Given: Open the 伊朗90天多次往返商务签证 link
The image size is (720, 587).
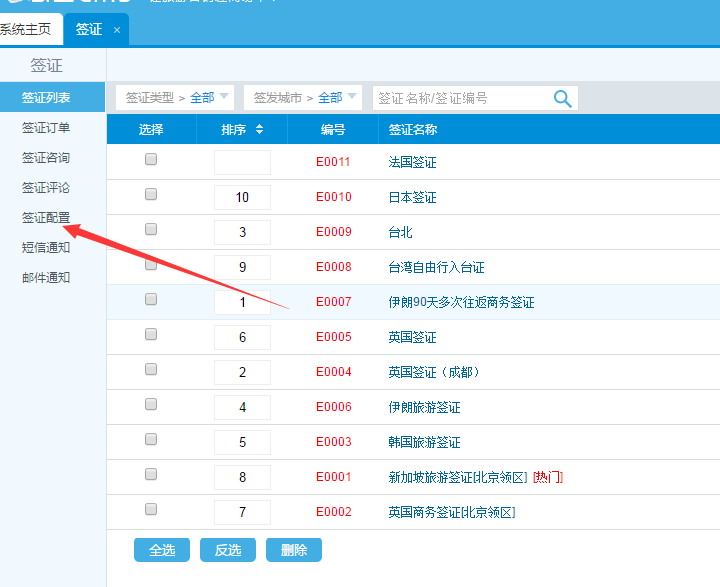Looking at the screenshot, I should [x=461, y=302].
